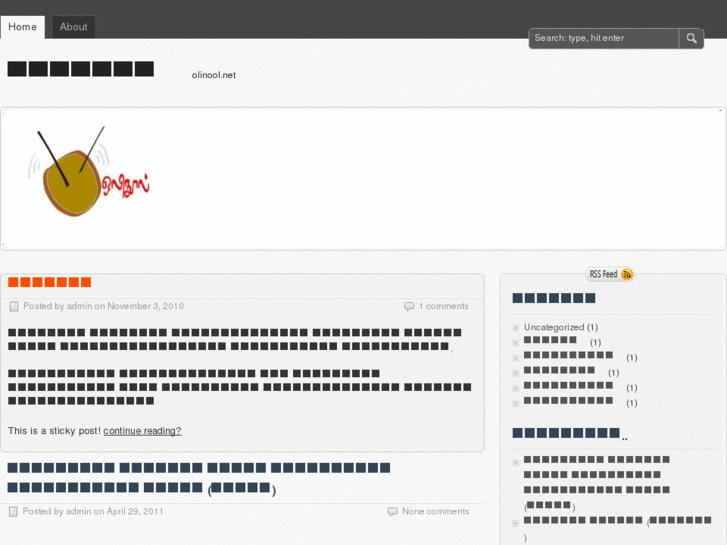Open the 1 comments link
Viewport: 727px width, 545px height.
pos(444,306)
